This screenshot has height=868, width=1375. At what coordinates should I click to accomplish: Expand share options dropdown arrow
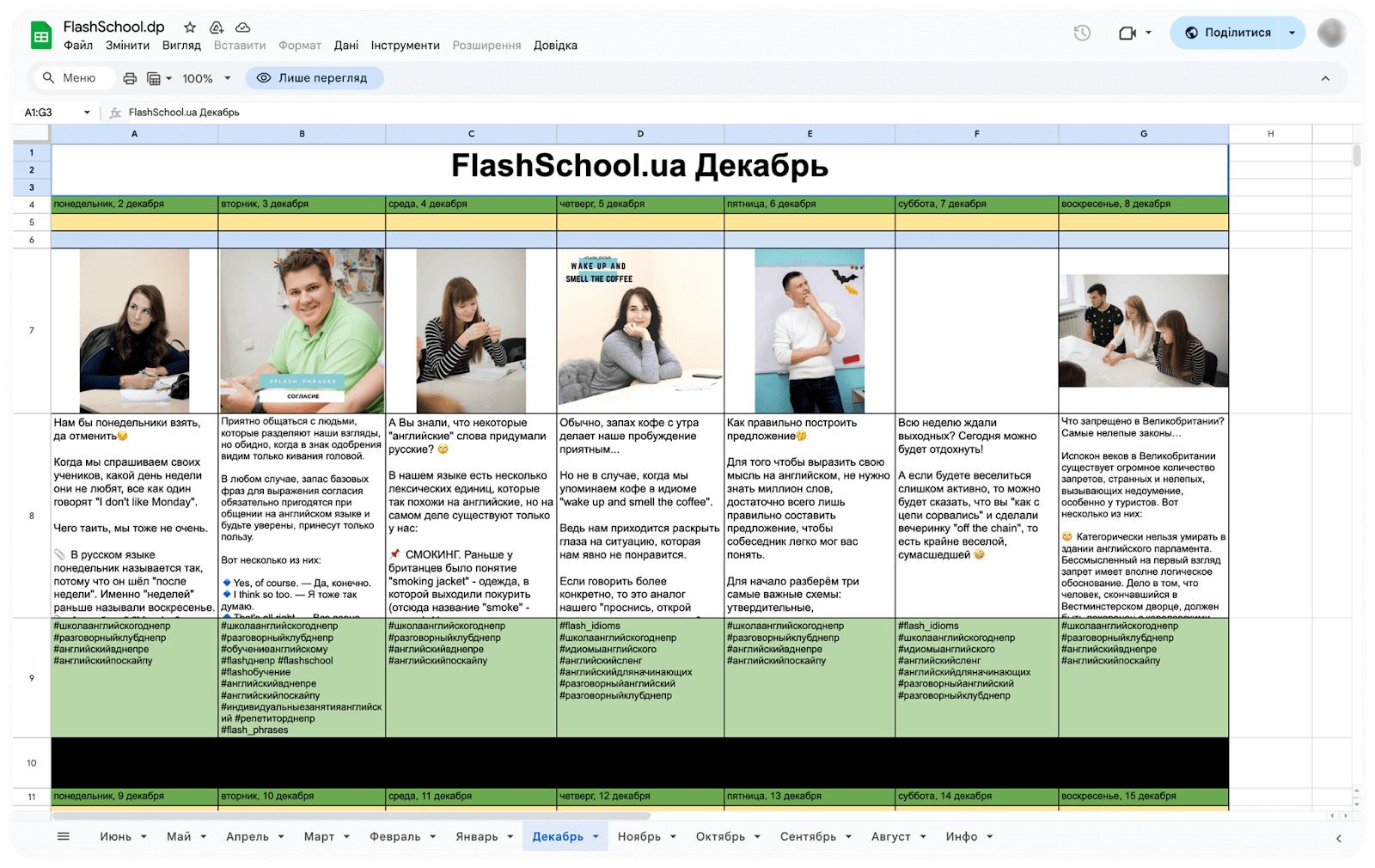(1292, 33)
